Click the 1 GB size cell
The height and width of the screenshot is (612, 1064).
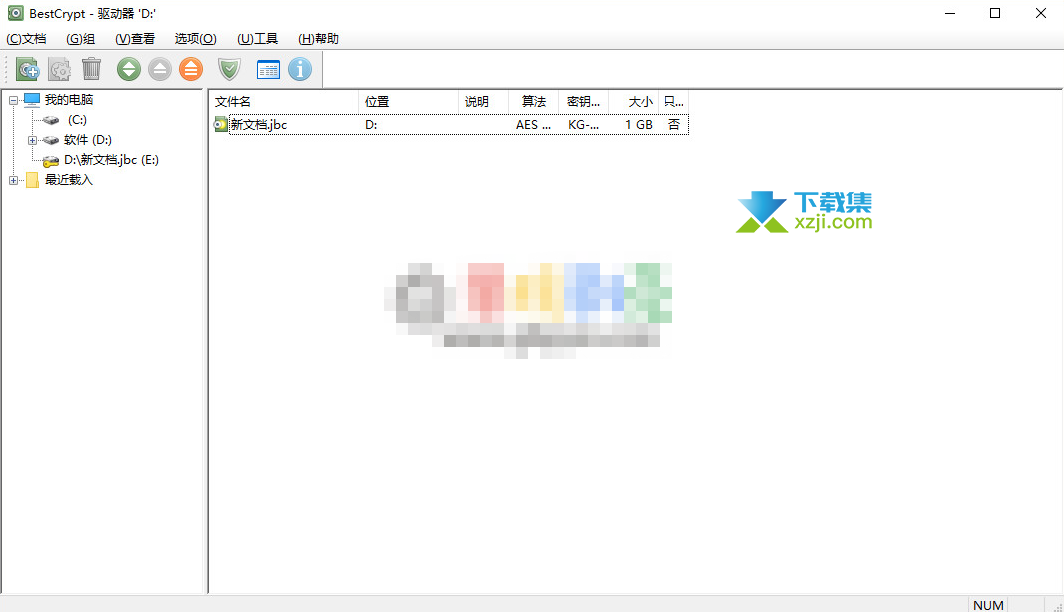[639, 125]
